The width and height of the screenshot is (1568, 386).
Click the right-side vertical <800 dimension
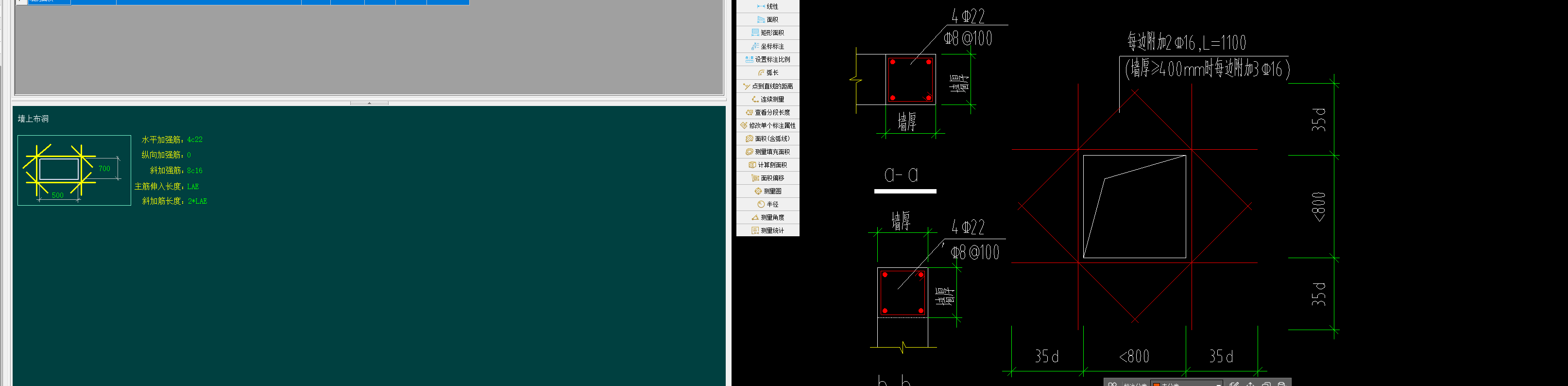[1318, 207]
